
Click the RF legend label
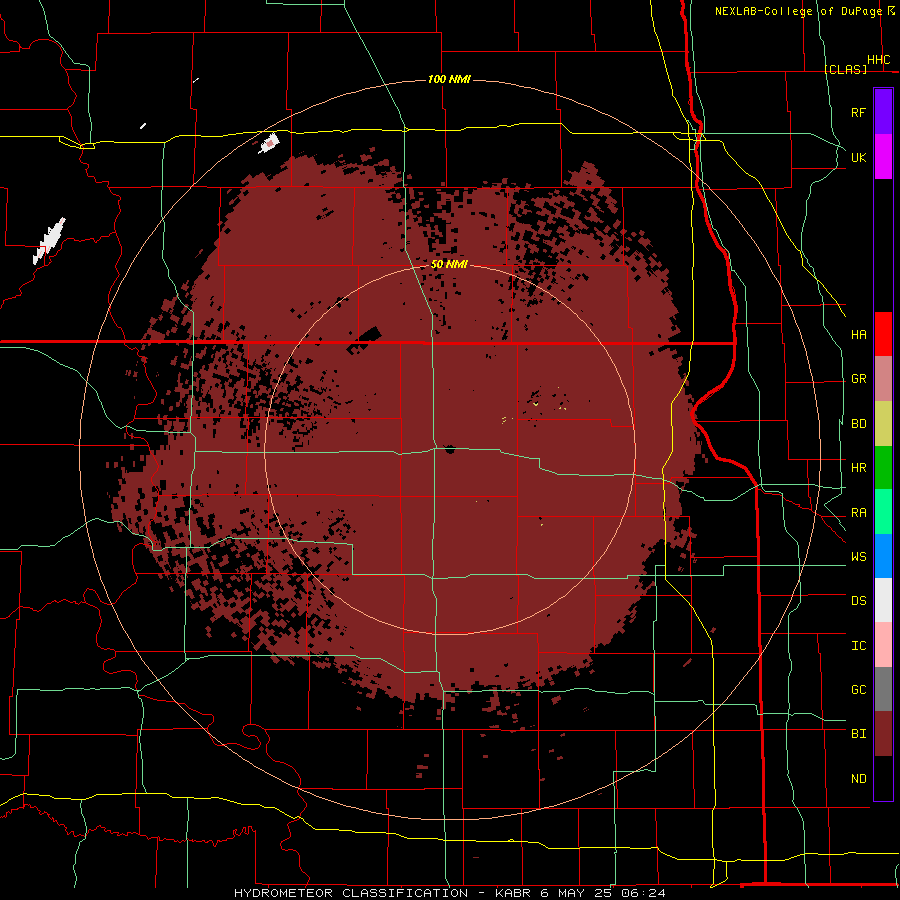(858, 112)
